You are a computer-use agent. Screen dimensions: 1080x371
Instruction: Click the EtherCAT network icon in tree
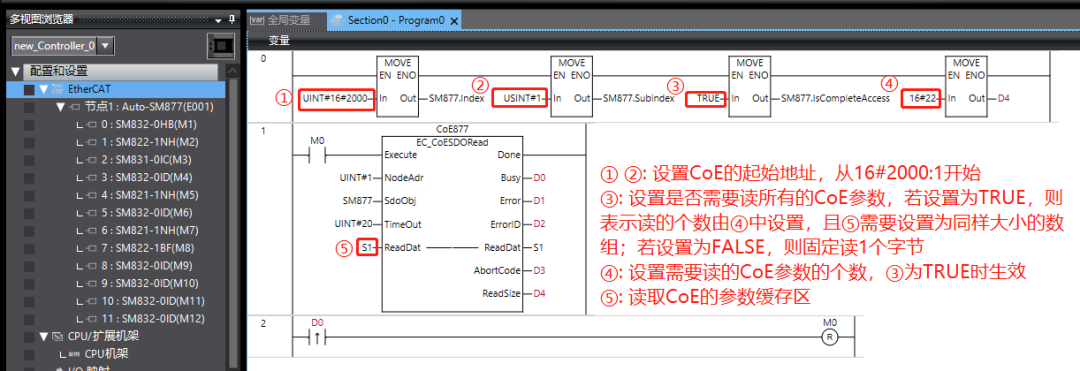coord(58,89)
